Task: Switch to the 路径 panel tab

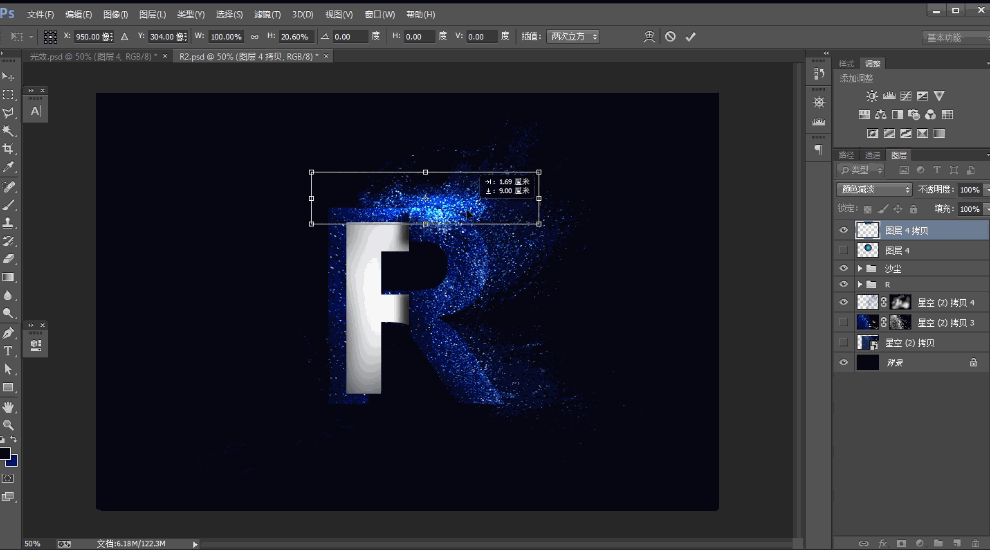Action: 847,155
